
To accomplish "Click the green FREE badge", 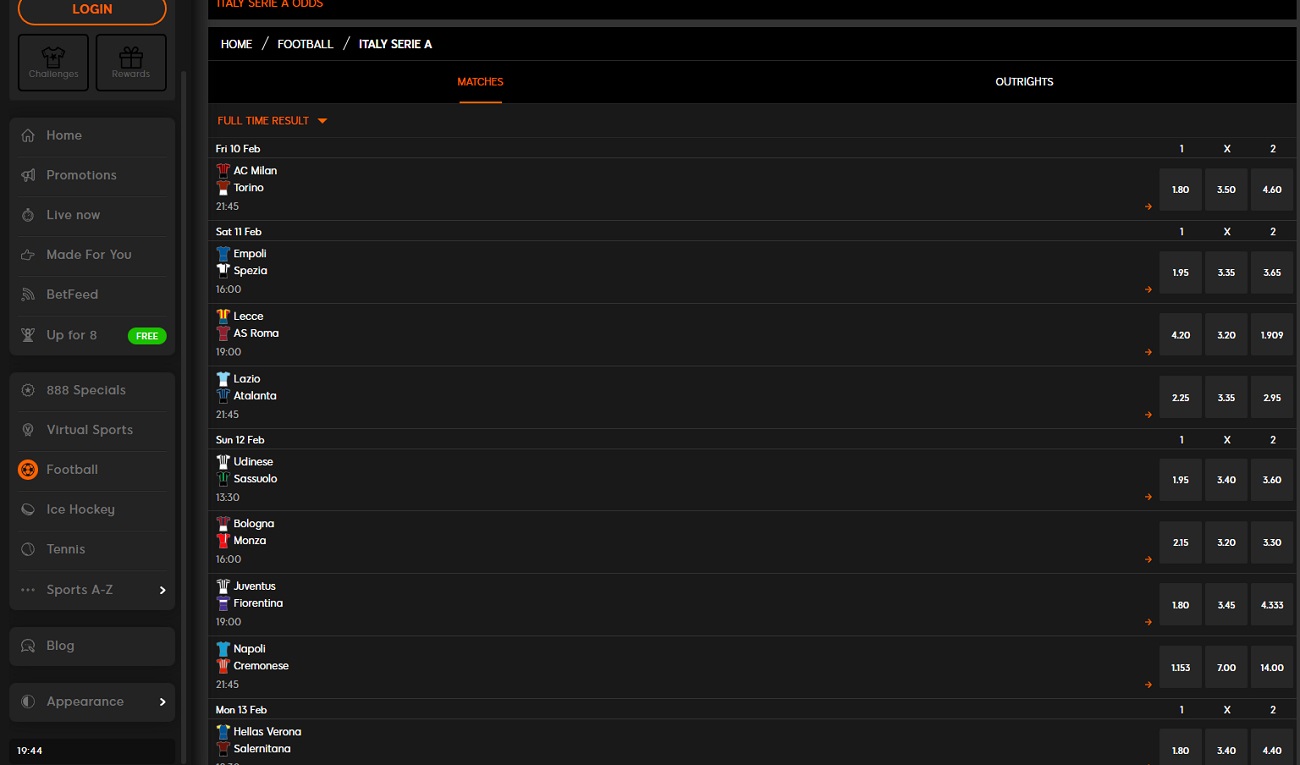I will point(147,336).
